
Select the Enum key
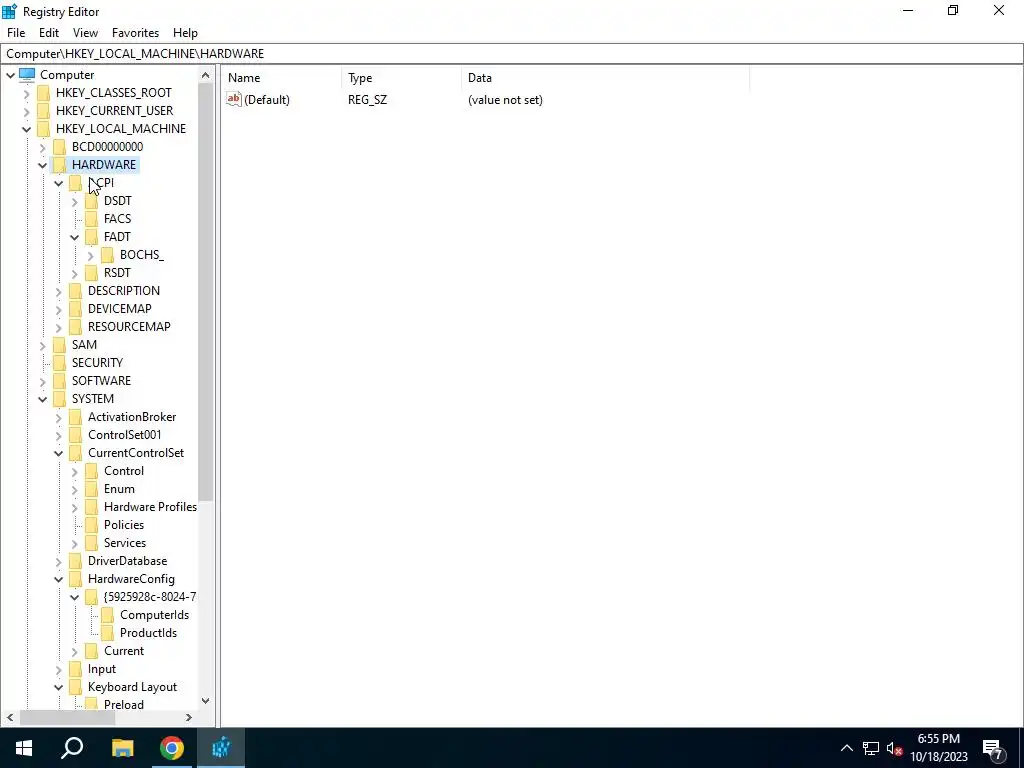[120, 489]
